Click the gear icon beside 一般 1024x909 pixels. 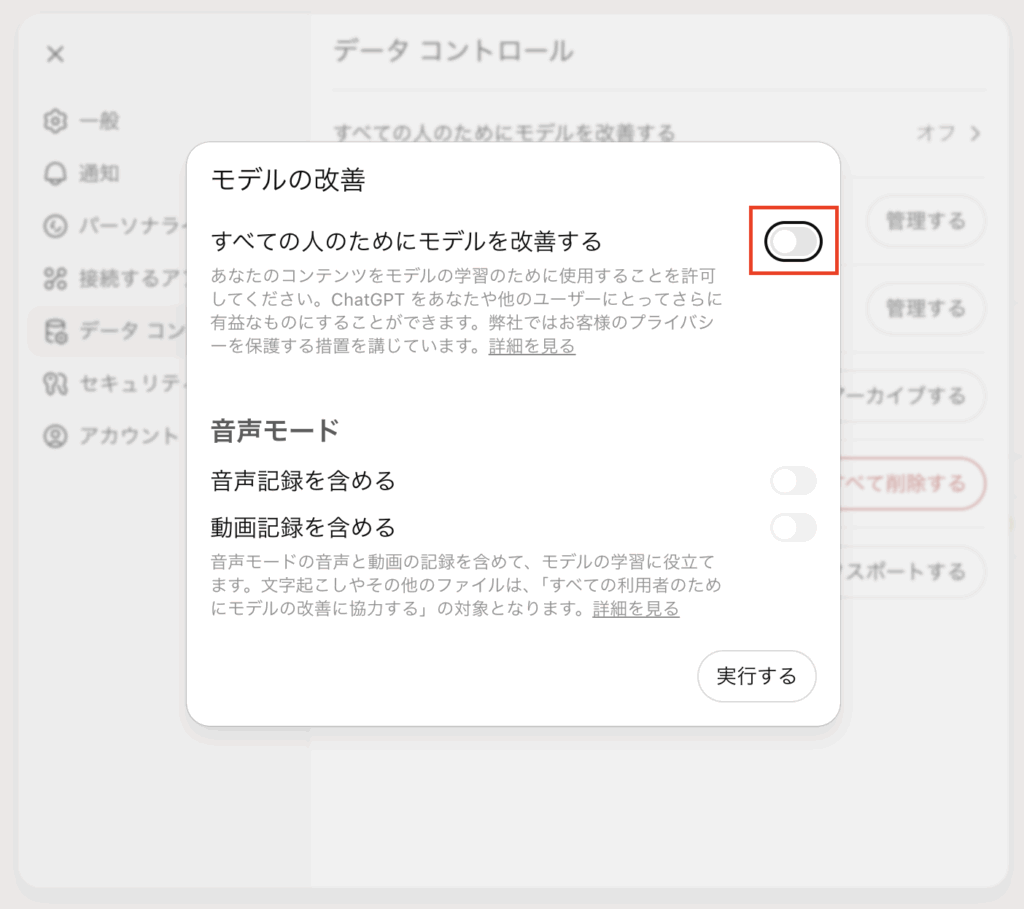click(55, 122)
